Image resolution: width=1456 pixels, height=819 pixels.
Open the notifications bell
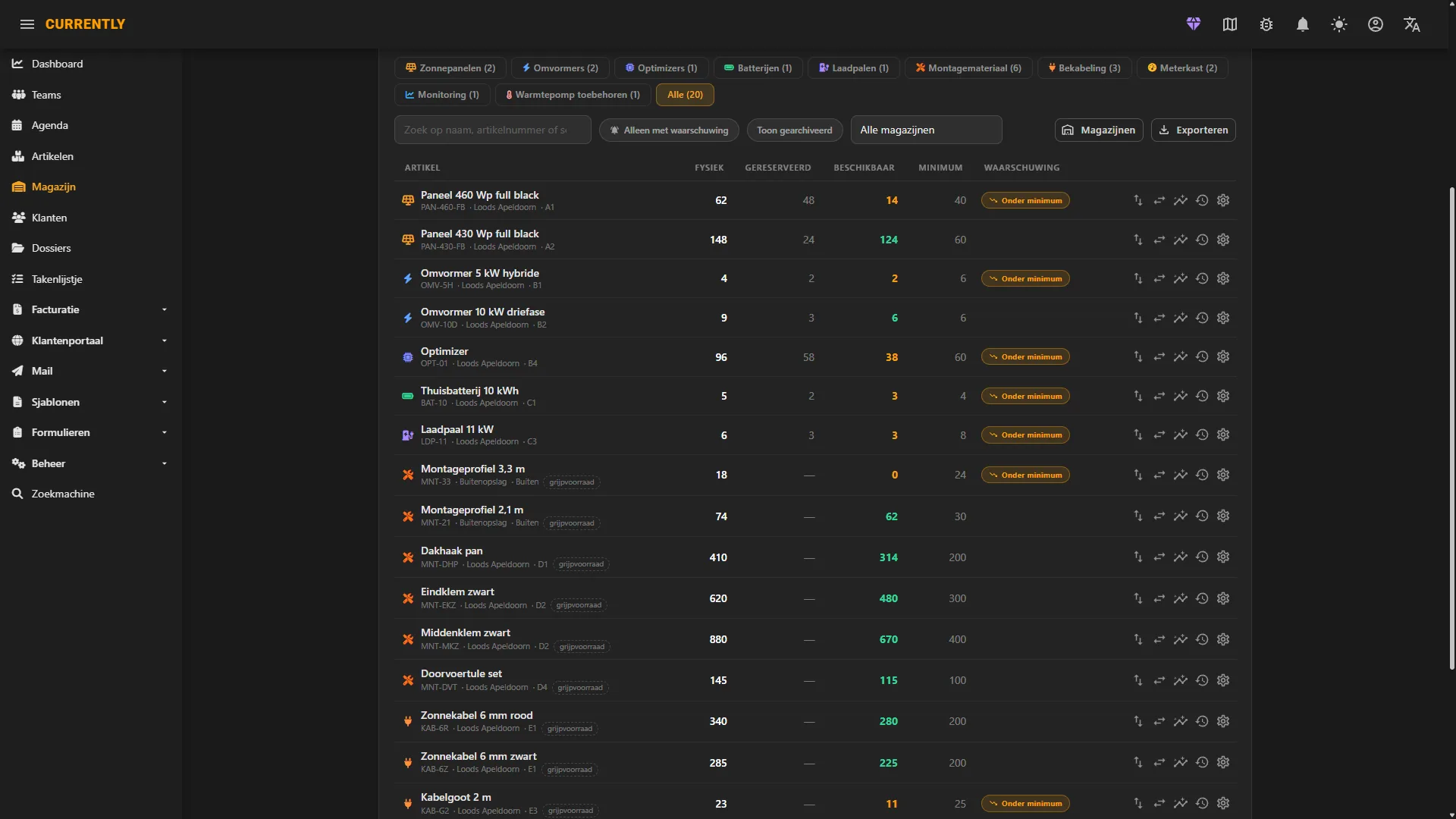[x=1303, y=24]
